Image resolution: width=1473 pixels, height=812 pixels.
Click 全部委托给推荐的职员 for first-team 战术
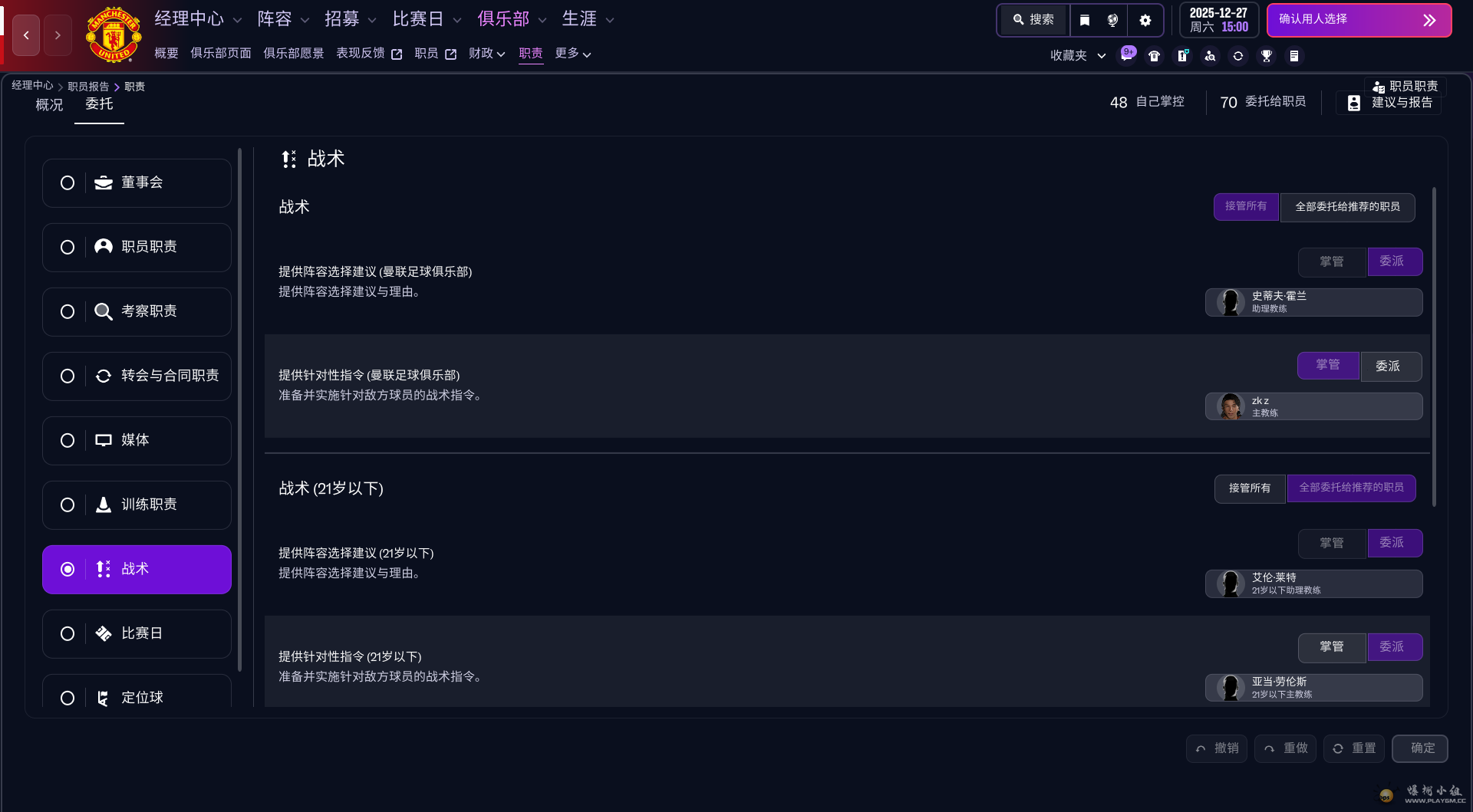click(x=1347, y=207)
